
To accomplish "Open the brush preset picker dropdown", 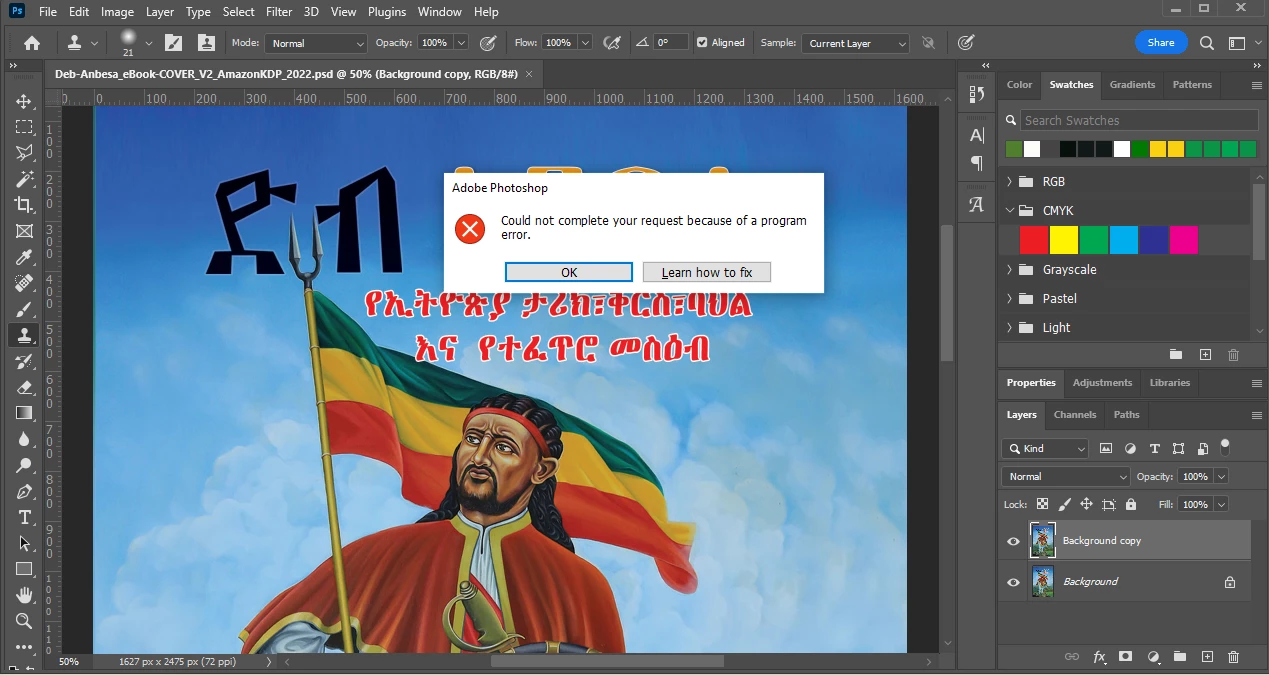I will pos(149,43).
